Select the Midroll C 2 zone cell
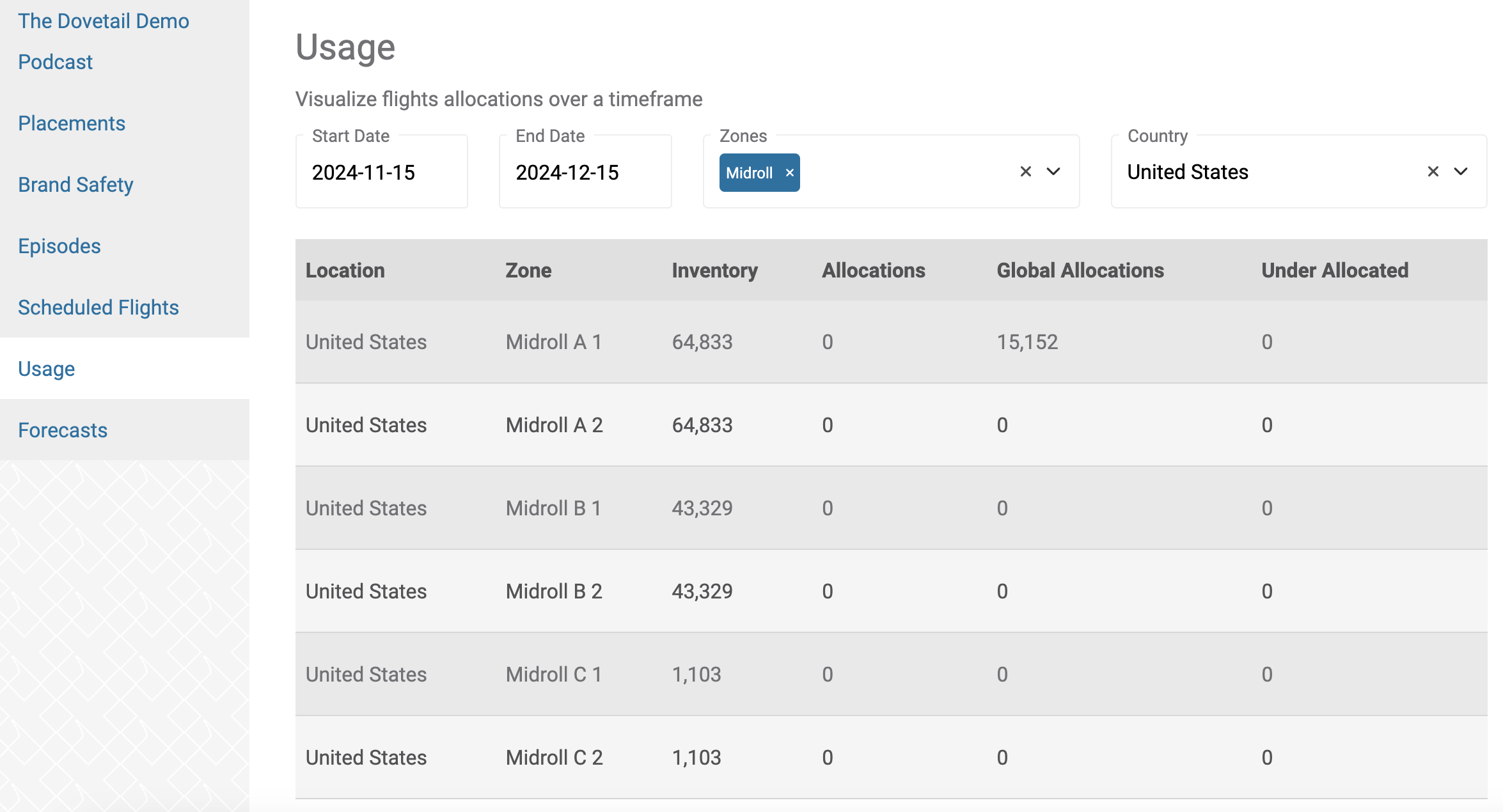Screen dimensions: 1503x812 coord(555,758)
